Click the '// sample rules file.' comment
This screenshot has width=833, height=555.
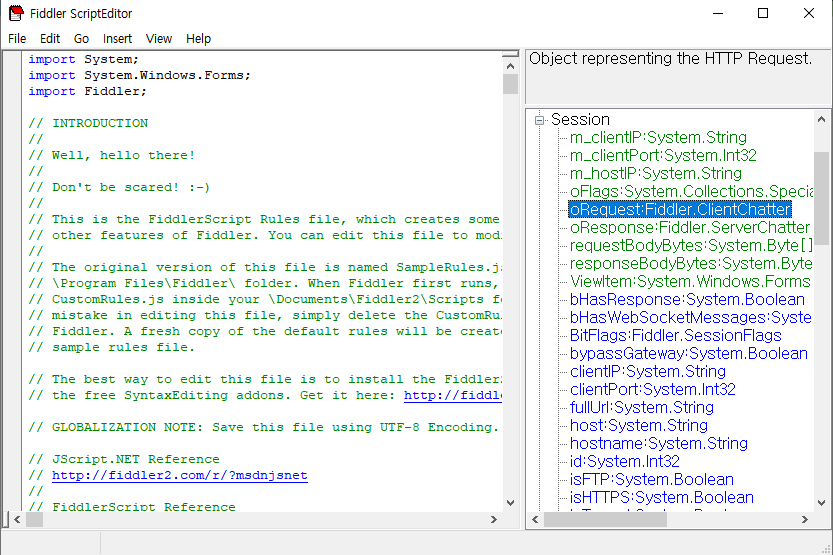(x=112, y=347)
